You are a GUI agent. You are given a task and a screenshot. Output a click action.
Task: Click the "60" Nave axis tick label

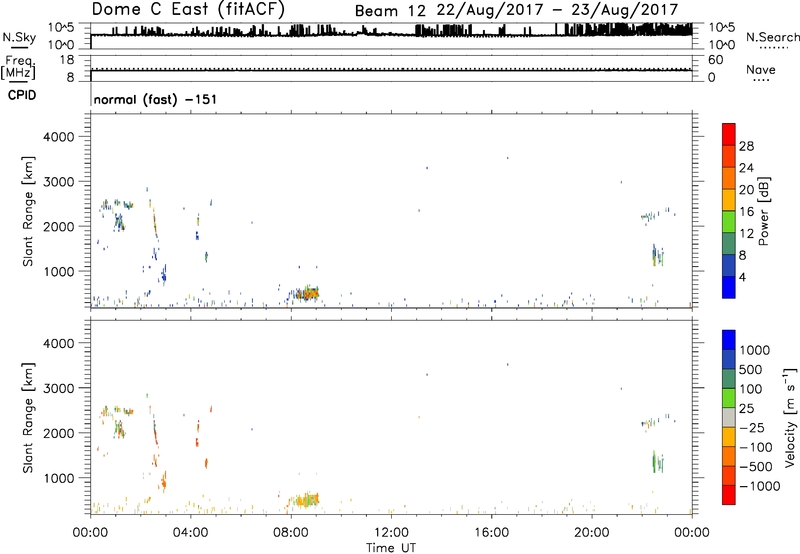pos(715,59)
